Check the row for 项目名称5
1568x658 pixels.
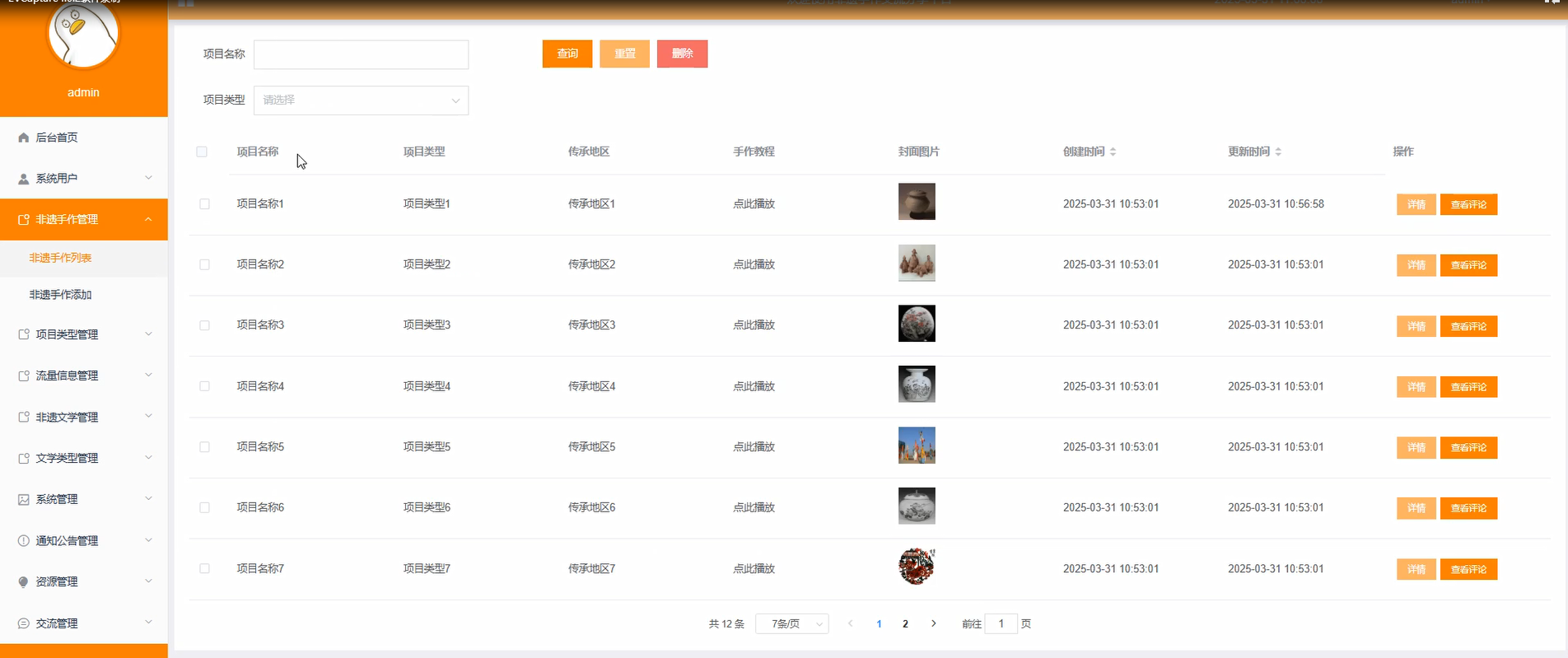[204, 447]
